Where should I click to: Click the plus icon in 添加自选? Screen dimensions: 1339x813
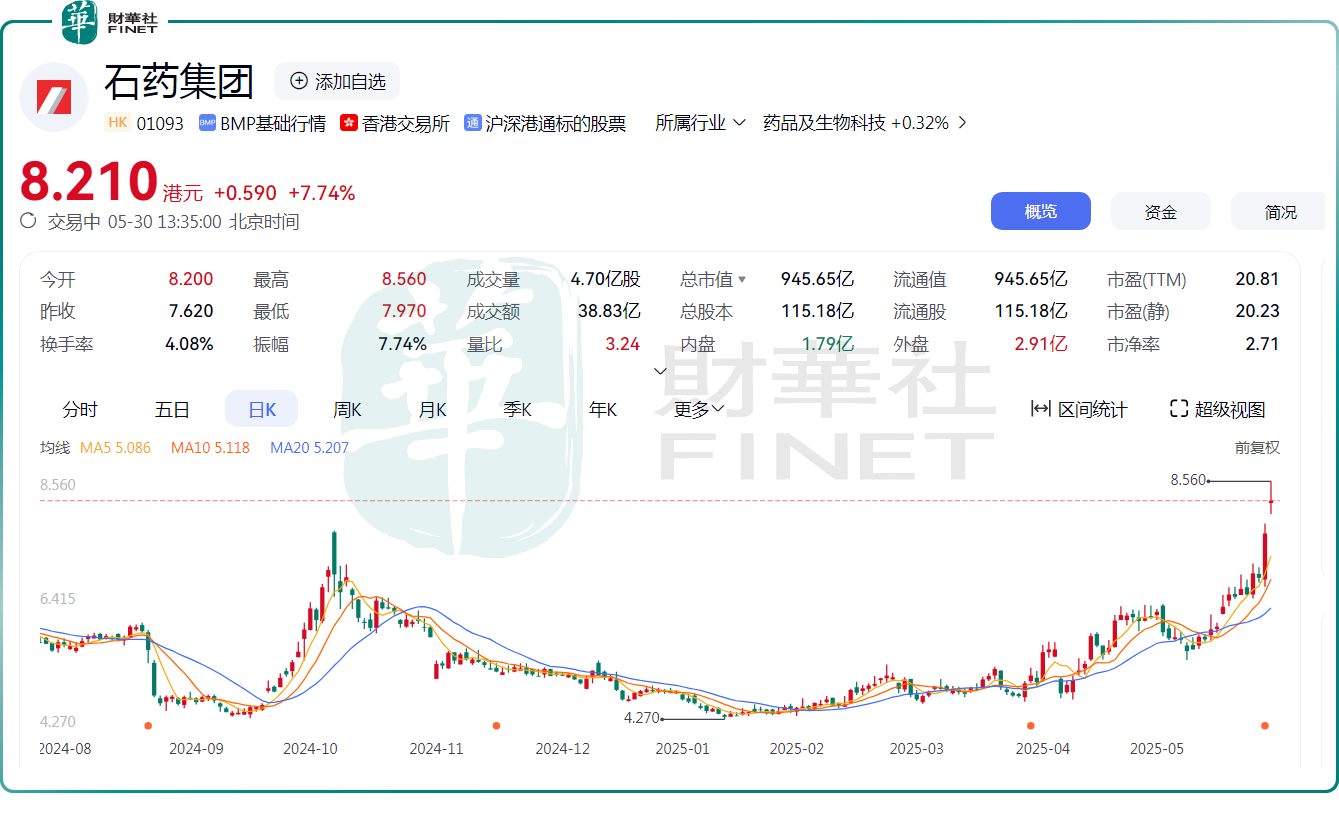pyautogui.click(x=298, y=81)
